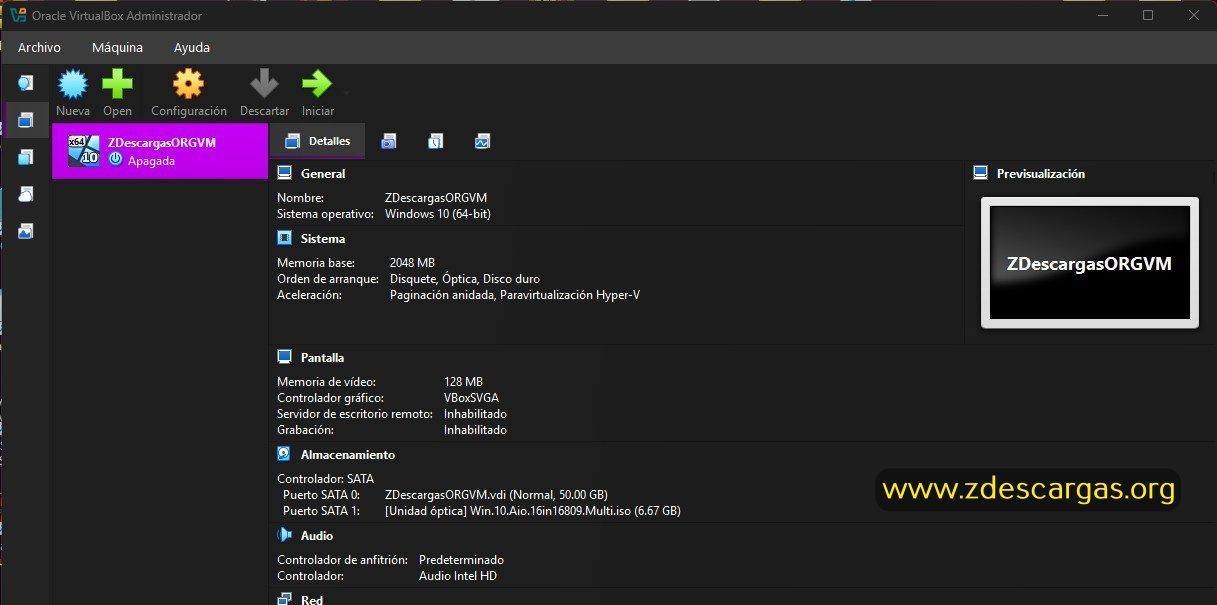
Task: Click the monitor icon beside General
Action: point(284,173)
